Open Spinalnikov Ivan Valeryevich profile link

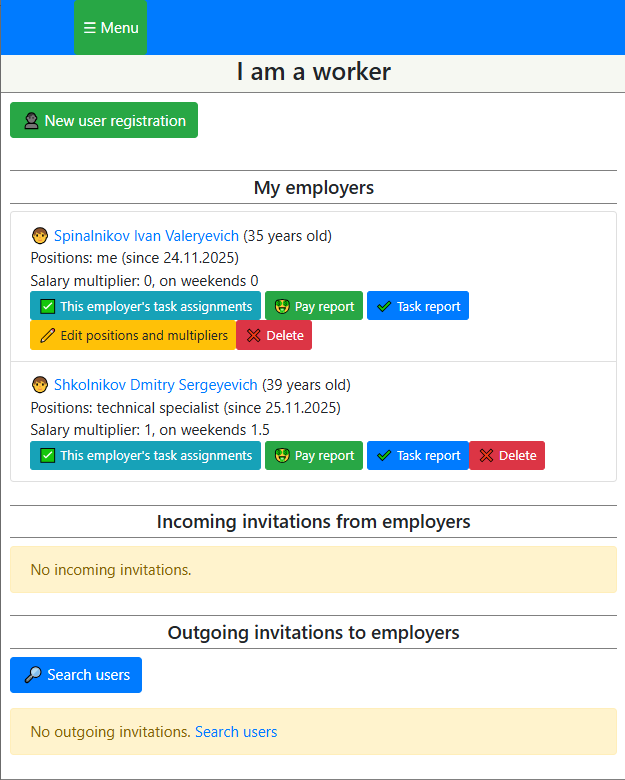coord(146,236)
